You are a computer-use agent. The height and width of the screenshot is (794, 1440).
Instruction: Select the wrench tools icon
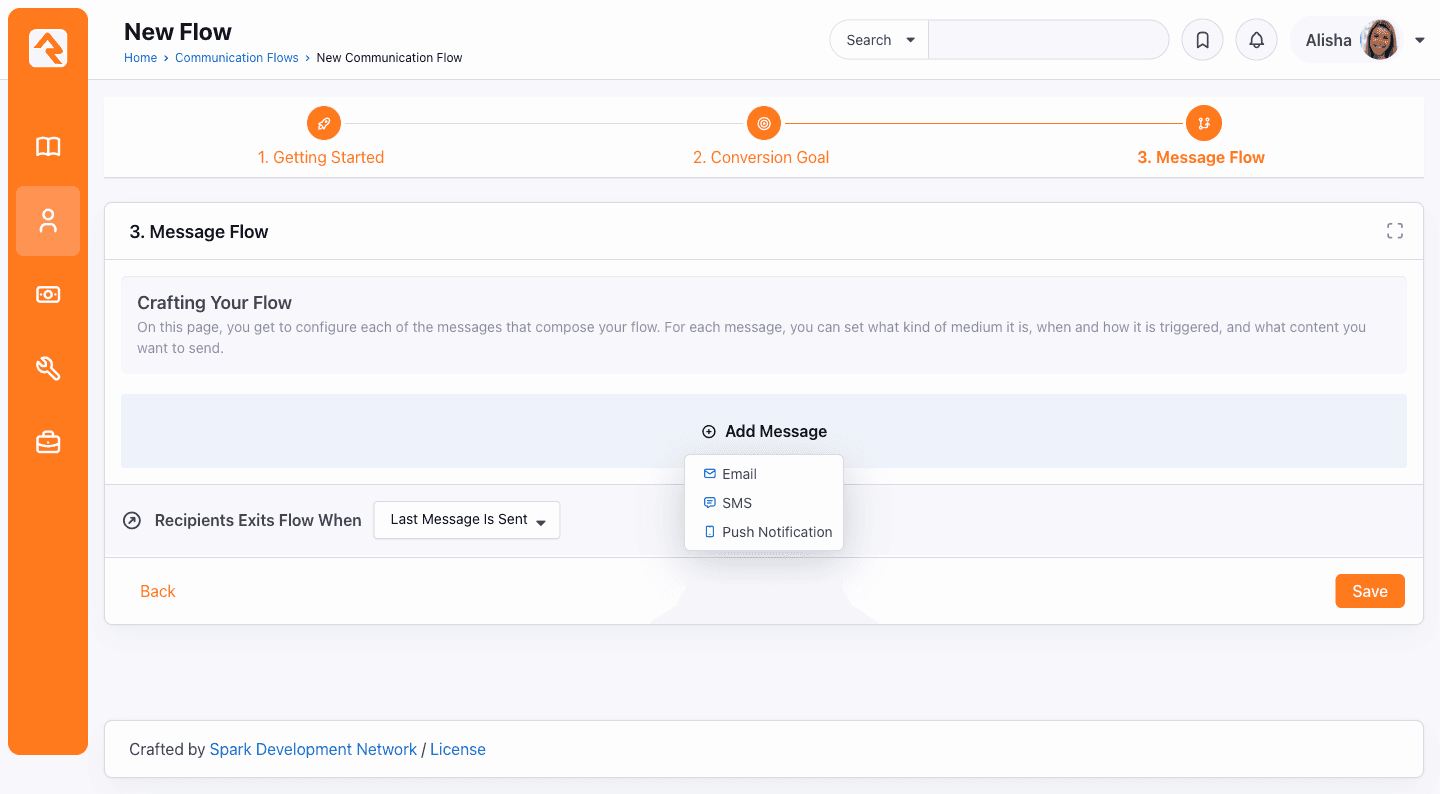click(x=47, y=368)
